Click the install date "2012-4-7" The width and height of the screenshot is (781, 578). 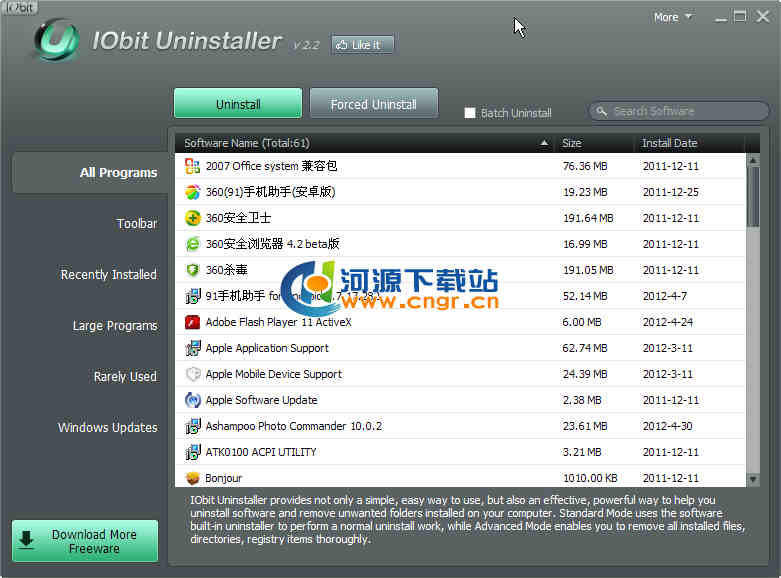(x=664, y=296)
